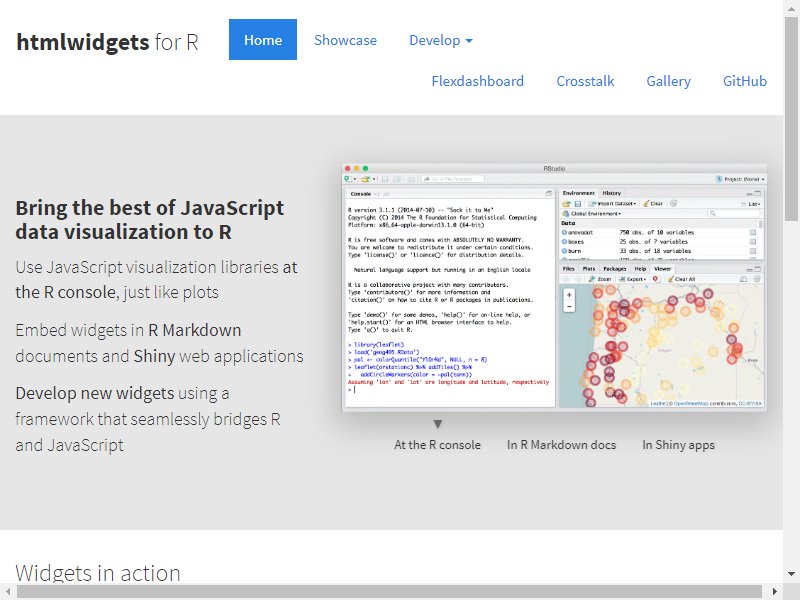Show the "In Shiny apps" slide
The width and height of the screenshot is (800, 600).
click(x=679, y=445)
